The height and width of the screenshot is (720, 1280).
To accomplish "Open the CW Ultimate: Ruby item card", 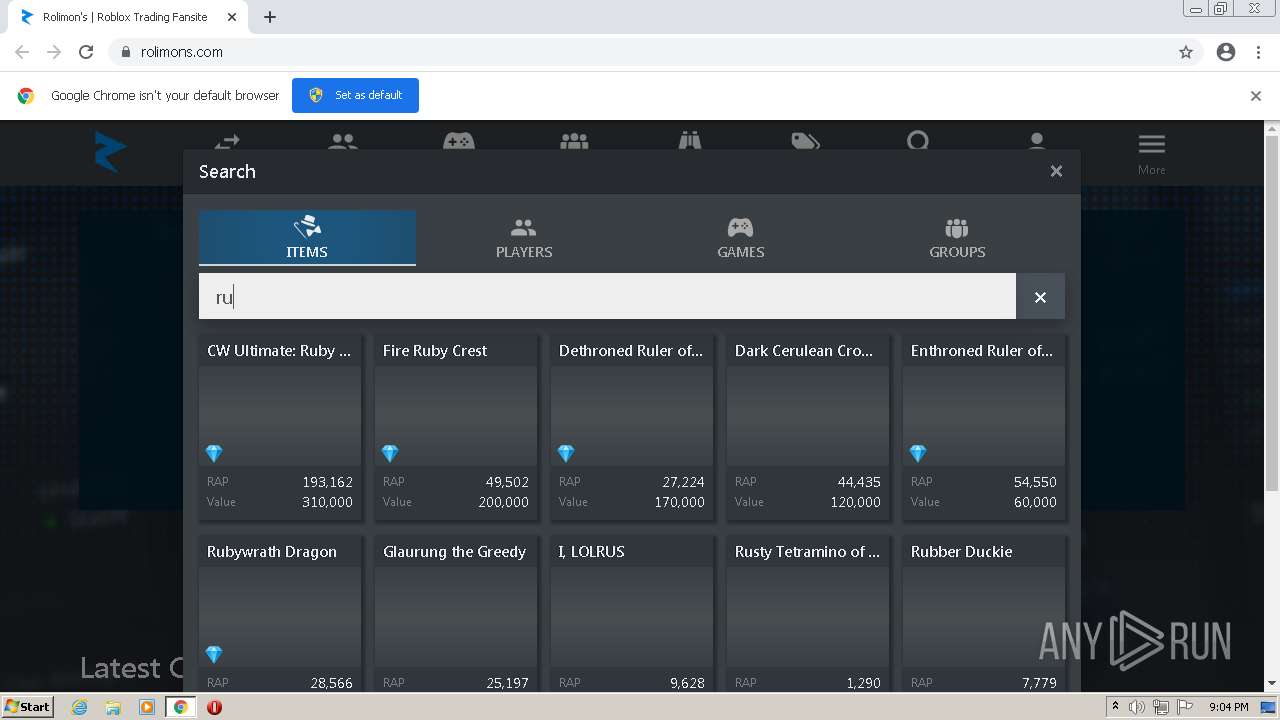I will click(280, 428).
